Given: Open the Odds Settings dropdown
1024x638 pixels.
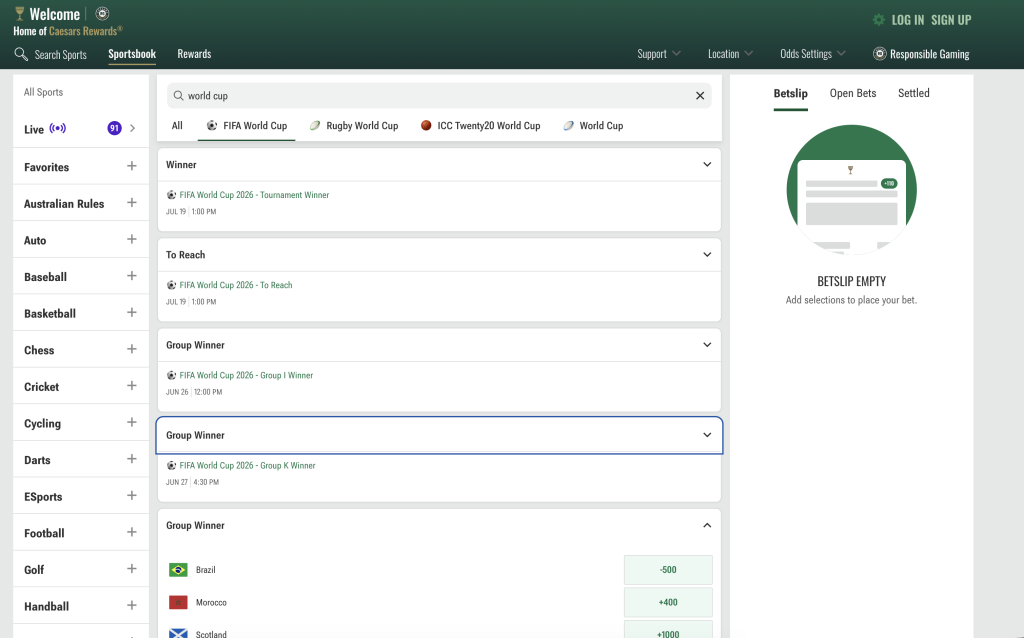Looking at the screenshot, I should pos(812,54).
